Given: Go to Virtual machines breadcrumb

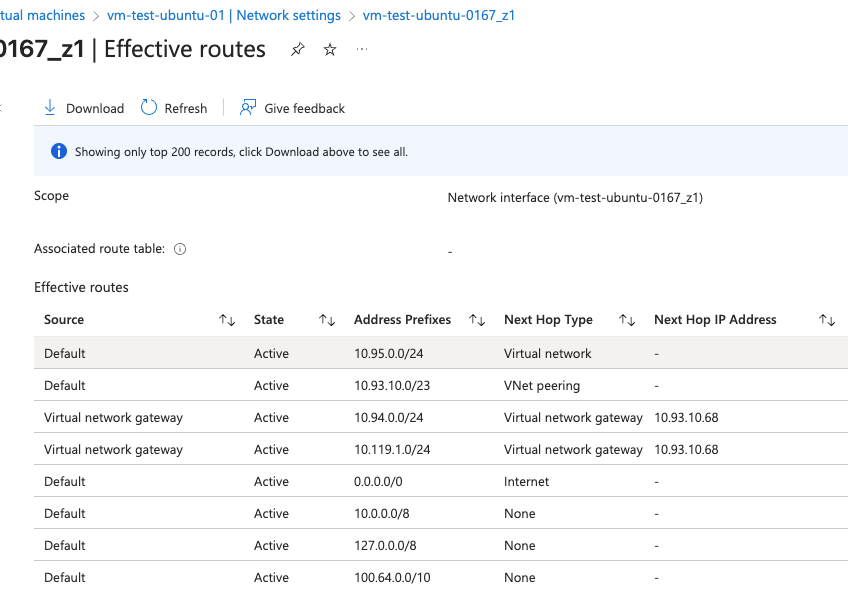Looking at the screenshot, I should 42,15.
